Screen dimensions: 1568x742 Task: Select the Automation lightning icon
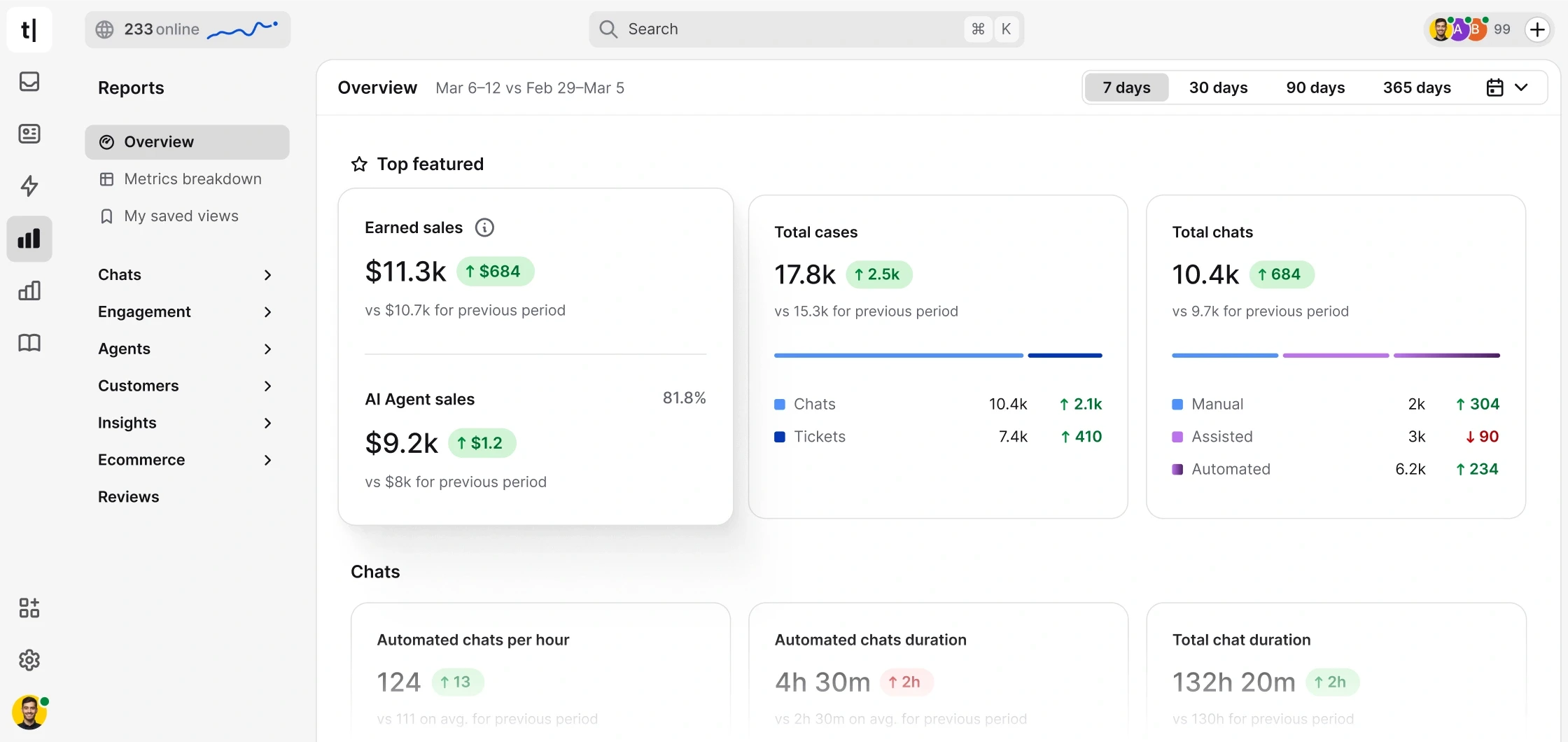(29, 186)
